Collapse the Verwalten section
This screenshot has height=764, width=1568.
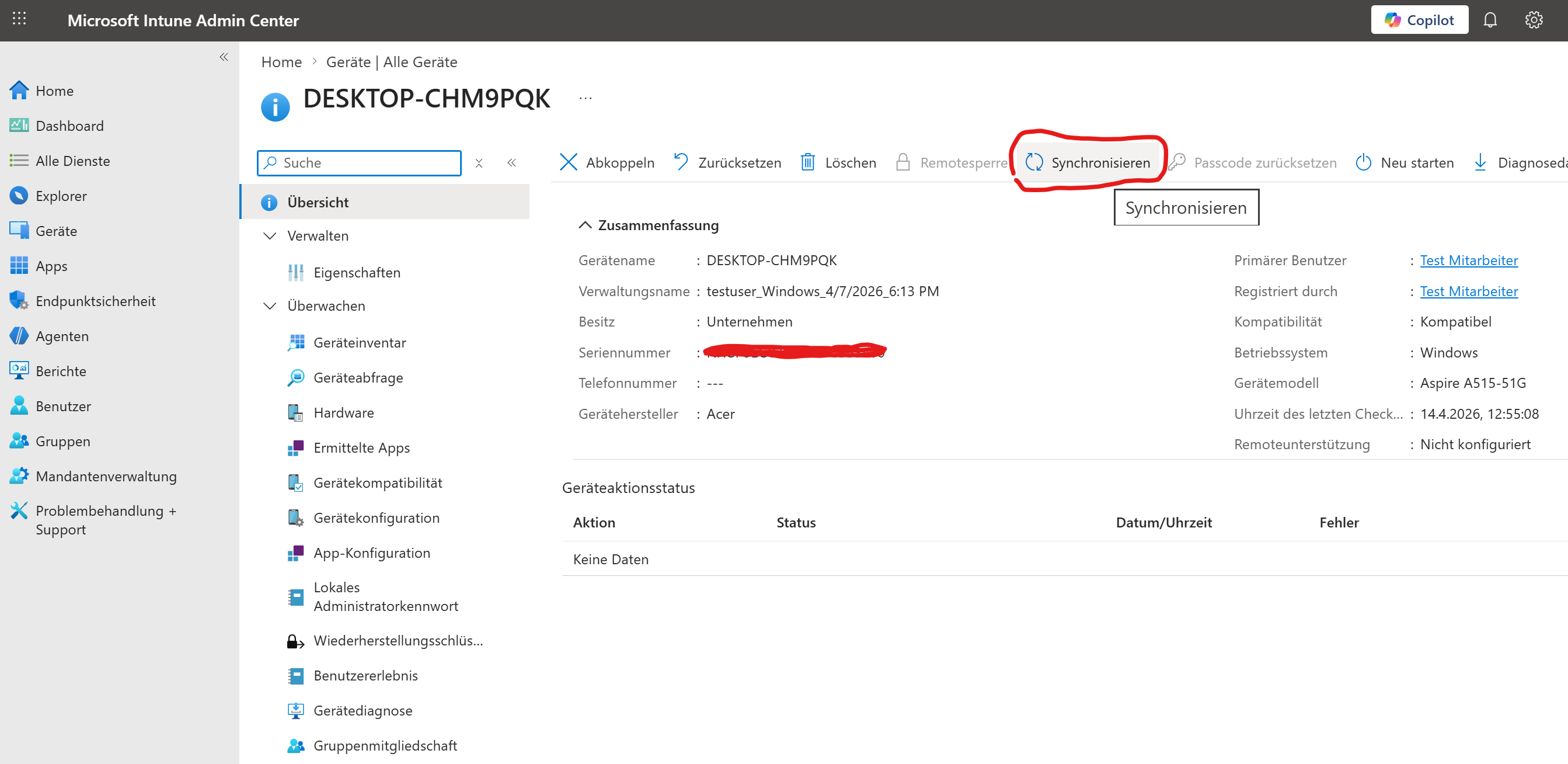pos(270,236)
